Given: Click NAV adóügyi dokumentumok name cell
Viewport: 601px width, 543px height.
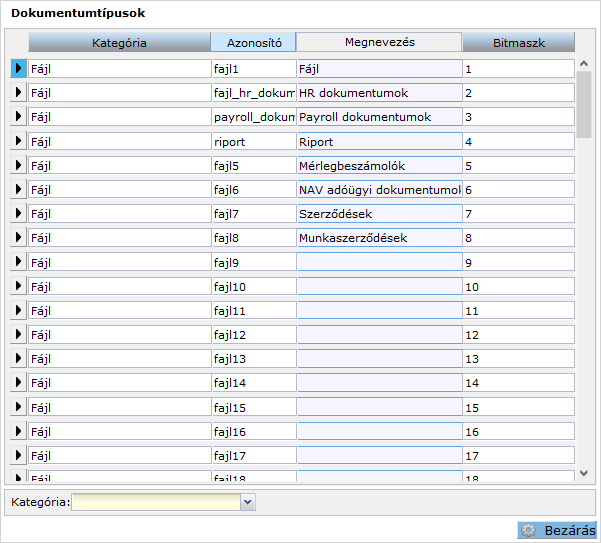Looking at the screenshot, I should click(x=379, y=189).
